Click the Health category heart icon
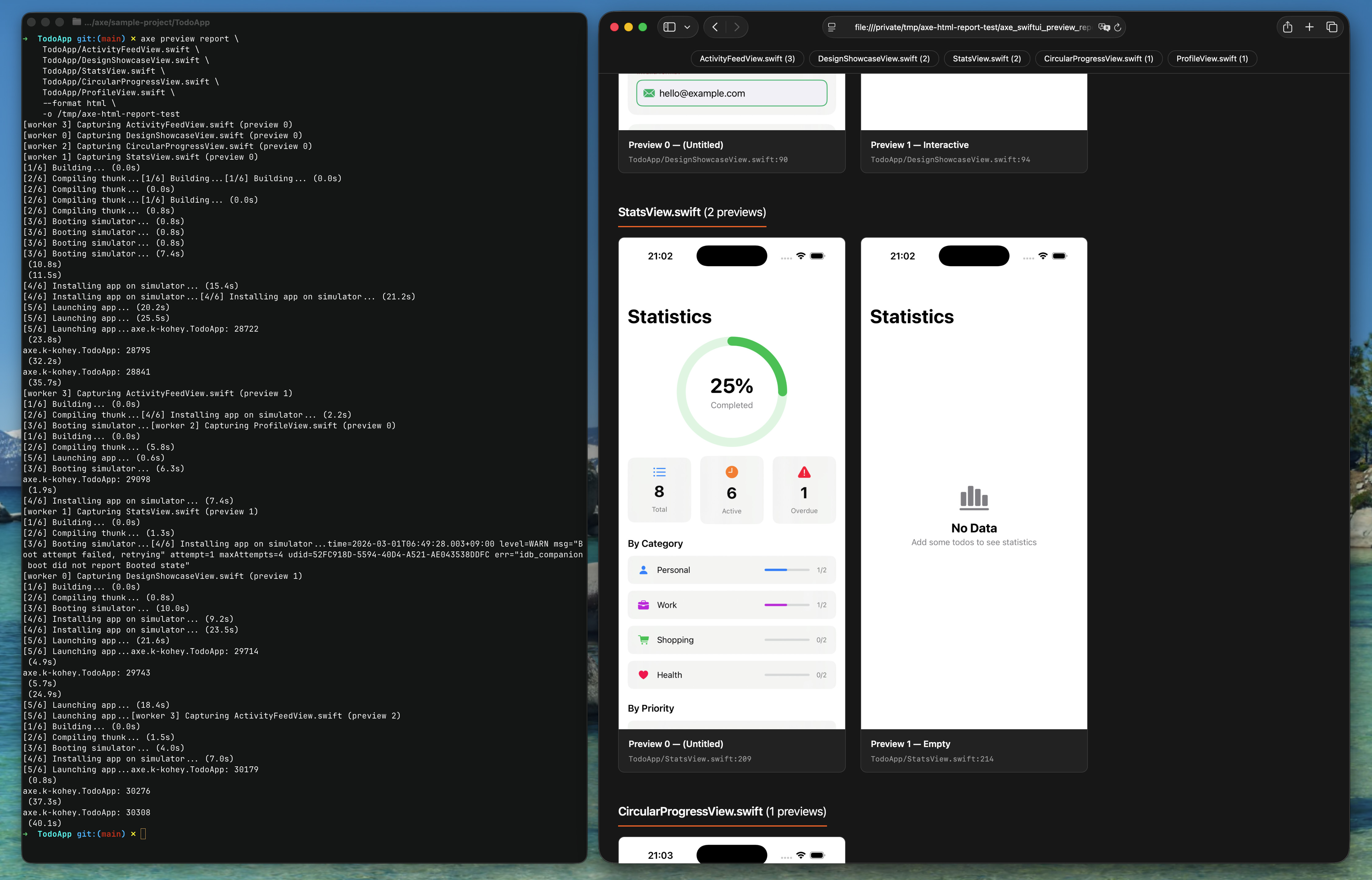This screenshot has width=1372, height=880. (643, 675)
